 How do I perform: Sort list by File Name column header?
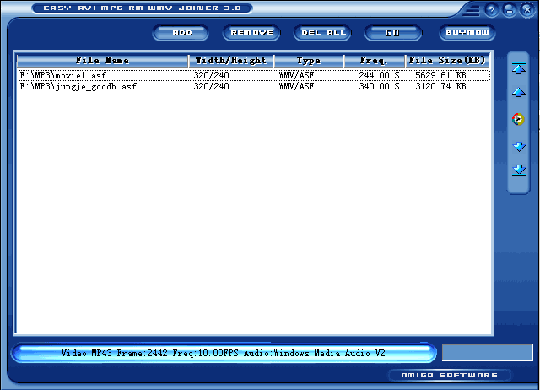pyautogui.click(x=103, y=61)
